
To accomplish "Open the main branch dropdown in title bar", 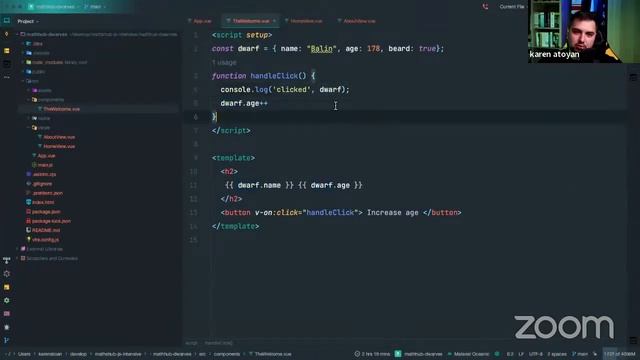I will coord(95,7).
